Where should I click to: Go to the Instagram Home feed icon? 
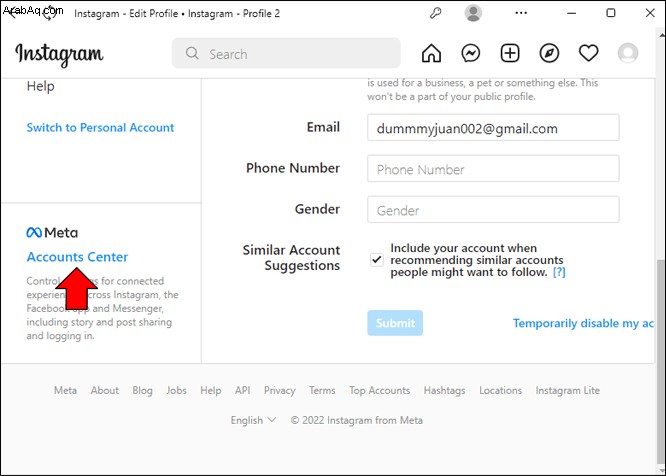431,54
